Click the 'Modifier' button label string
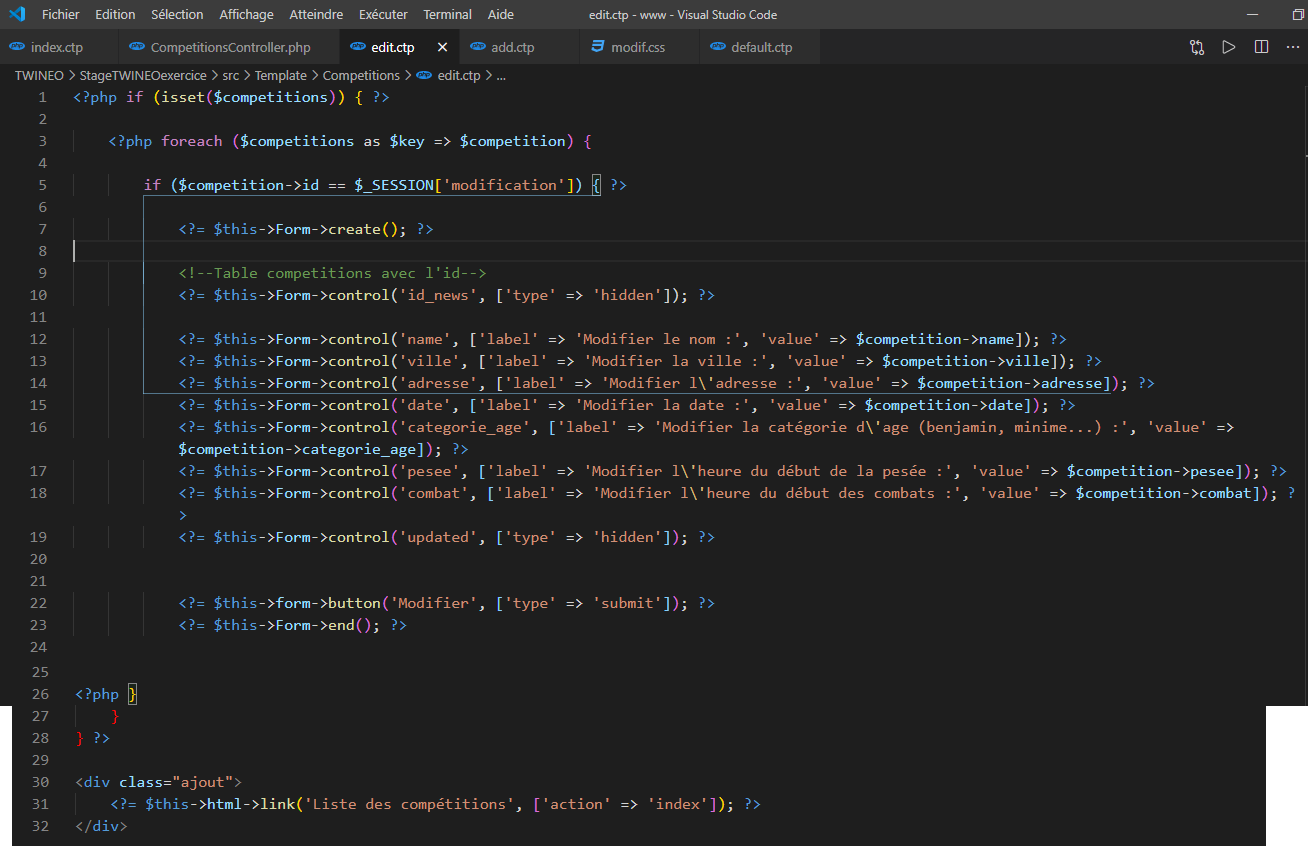Image resolution: width=1308 pixels, height=846 pixels. point(434,603)
